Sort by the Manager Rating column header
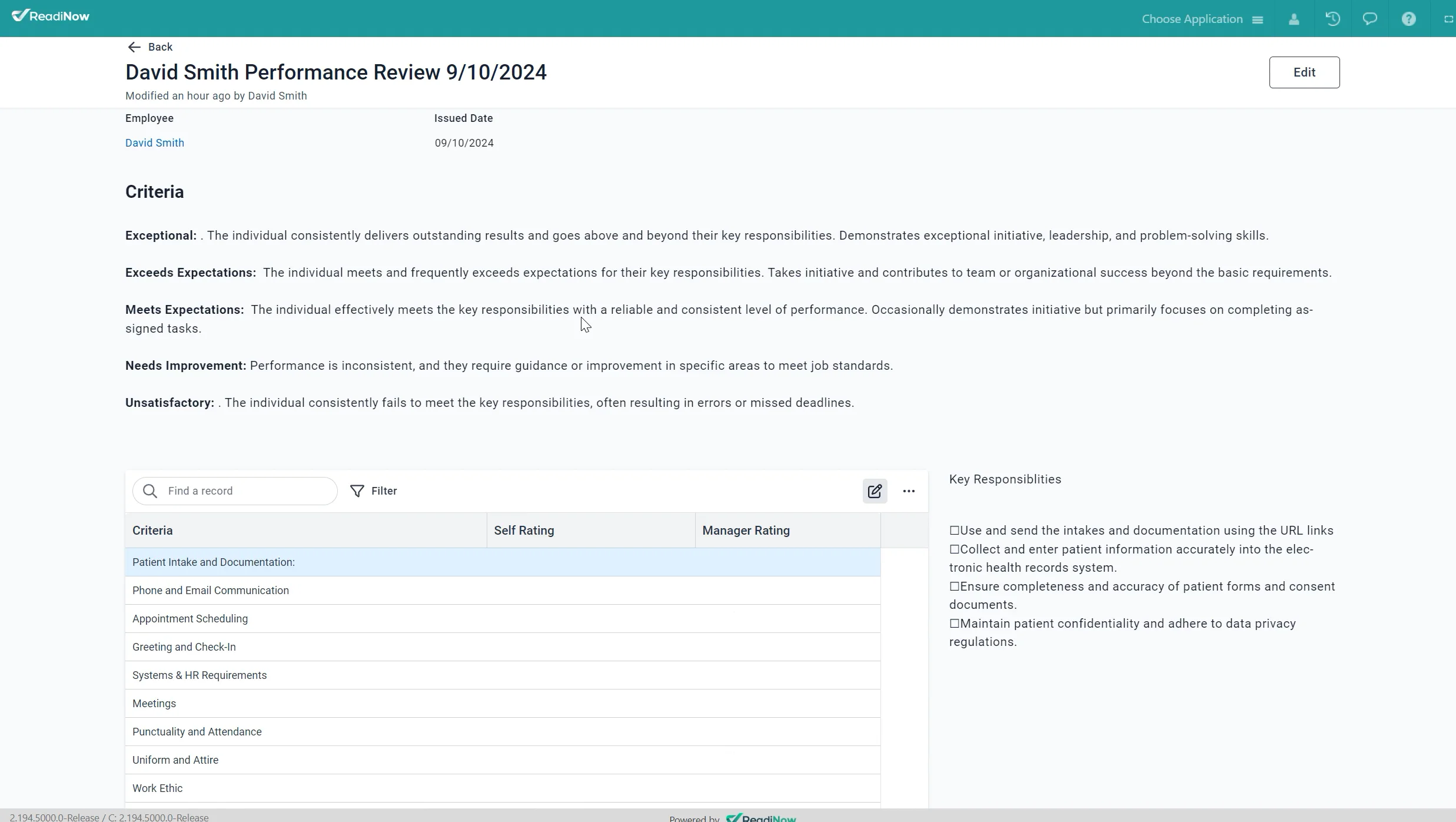Screen dimensions: 1456x822 (788, 531)
